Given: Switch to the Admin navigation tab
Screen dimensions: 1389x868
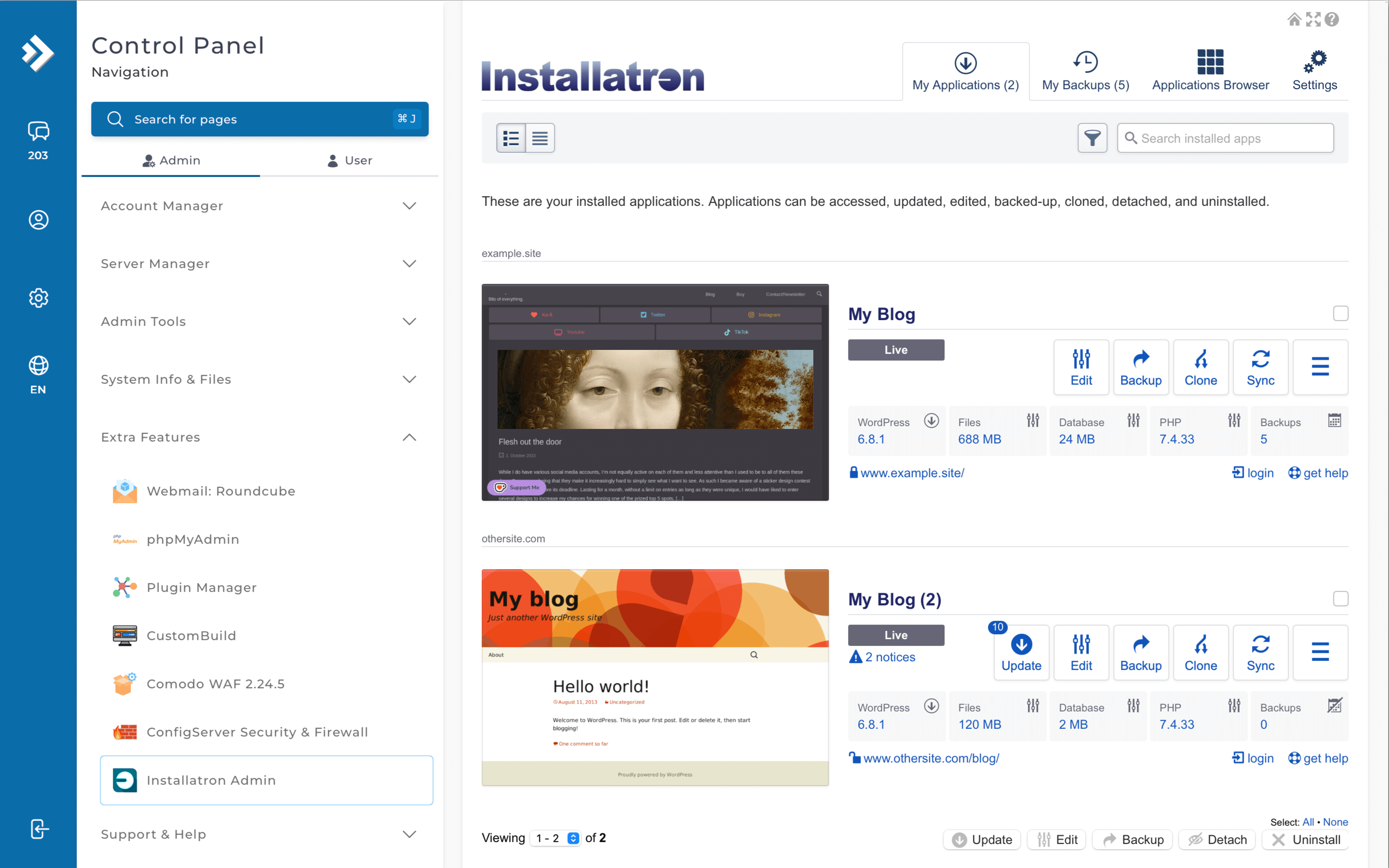Looking at the screenshot, I should click(171, 161).
